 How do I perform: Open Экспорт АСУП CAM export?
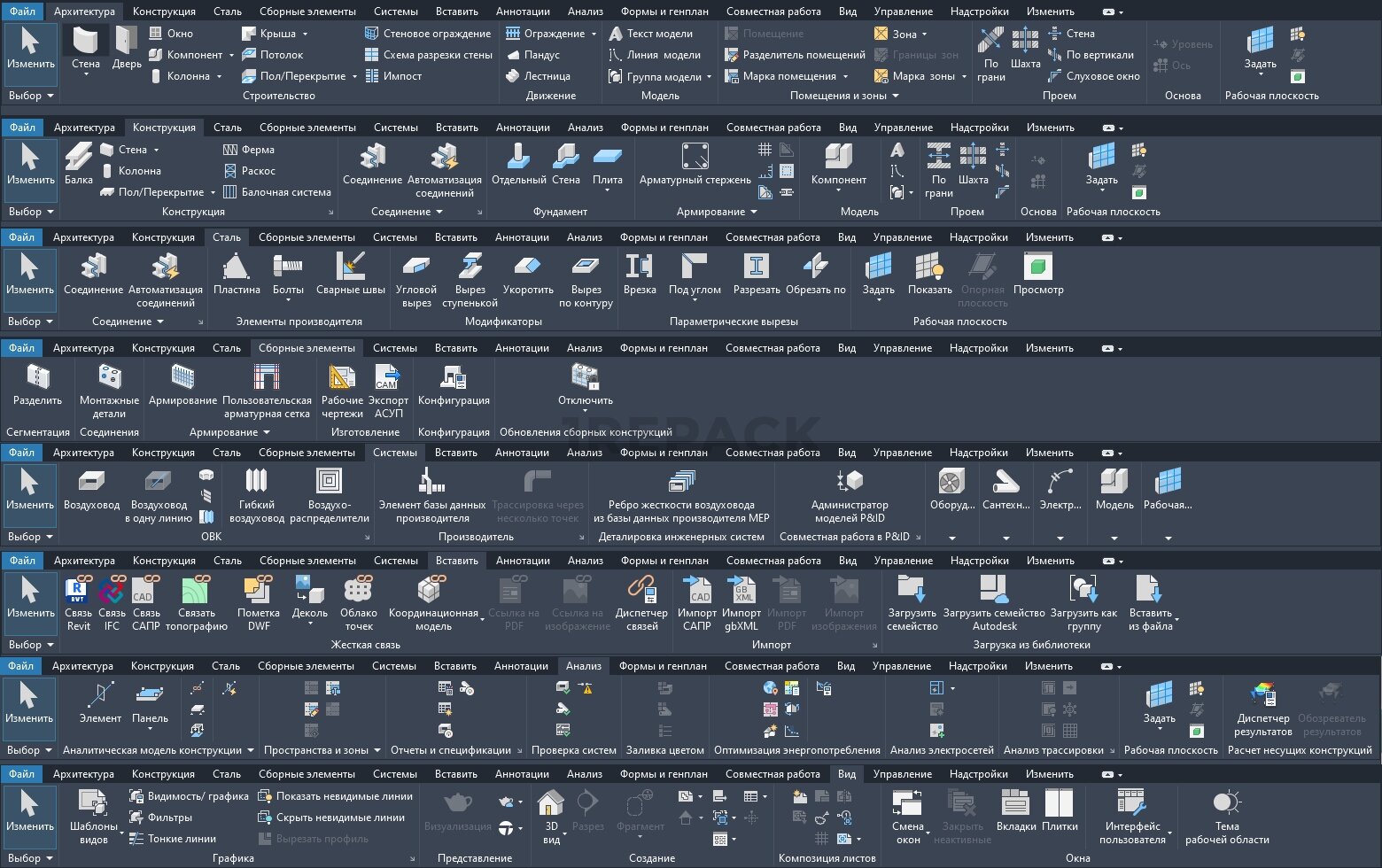coord(388,391)
